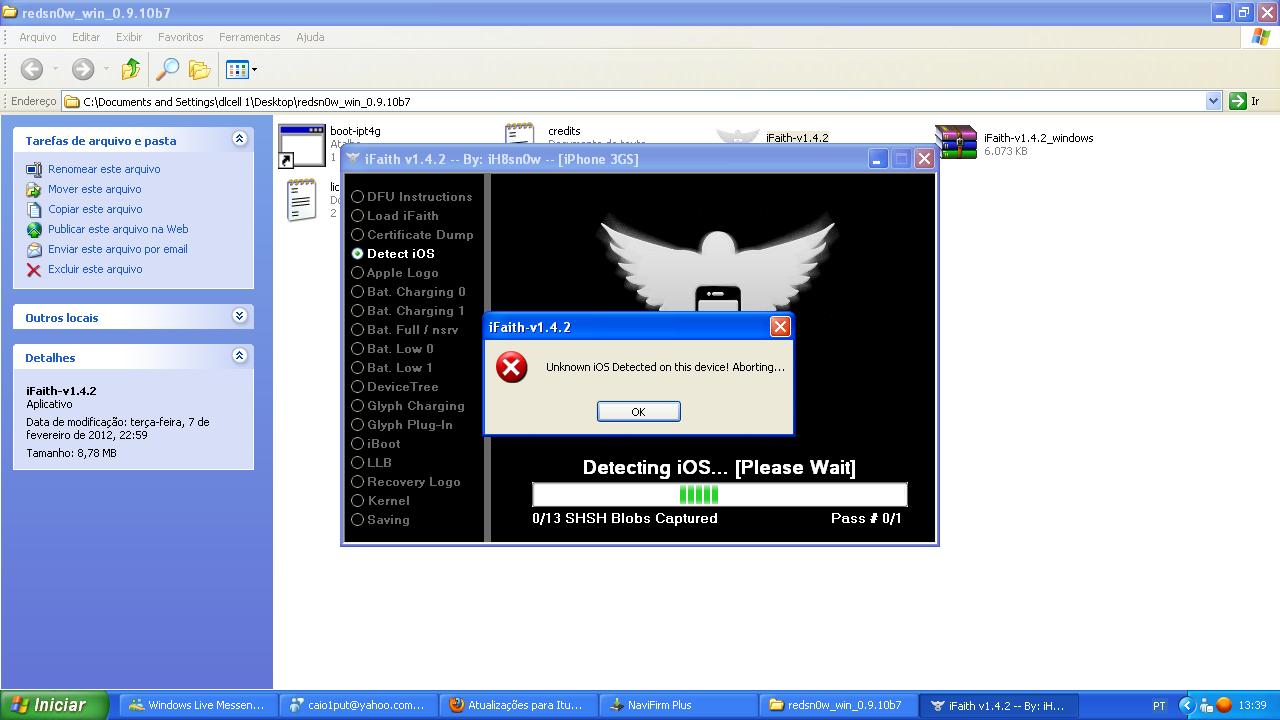Select the Apple Logo radio button
The image size is (1280, 720).
pos(357,273)
